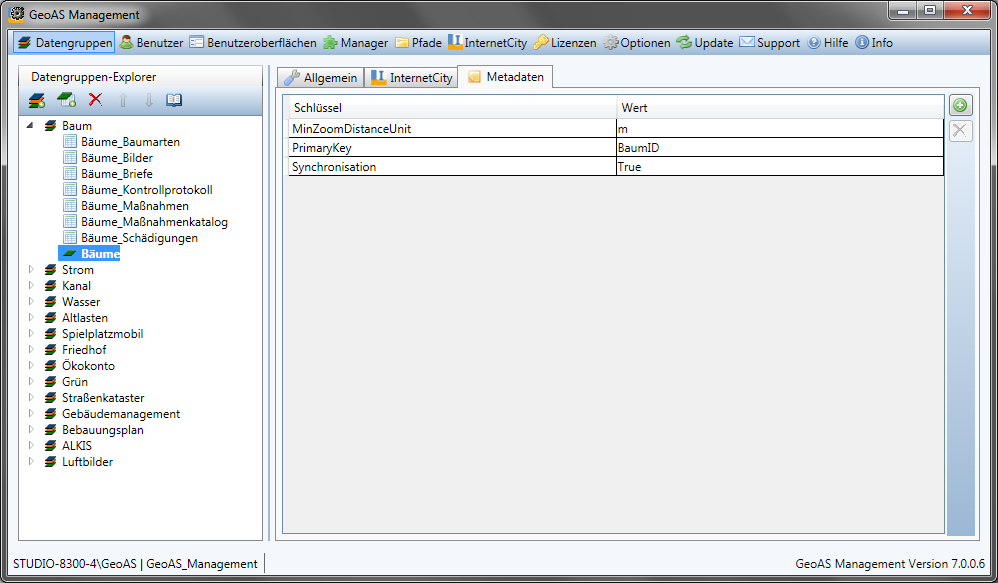Click the red X delete icon in the explorer
Viewport: 998px width, 583px height.
(x=95, y=99)
